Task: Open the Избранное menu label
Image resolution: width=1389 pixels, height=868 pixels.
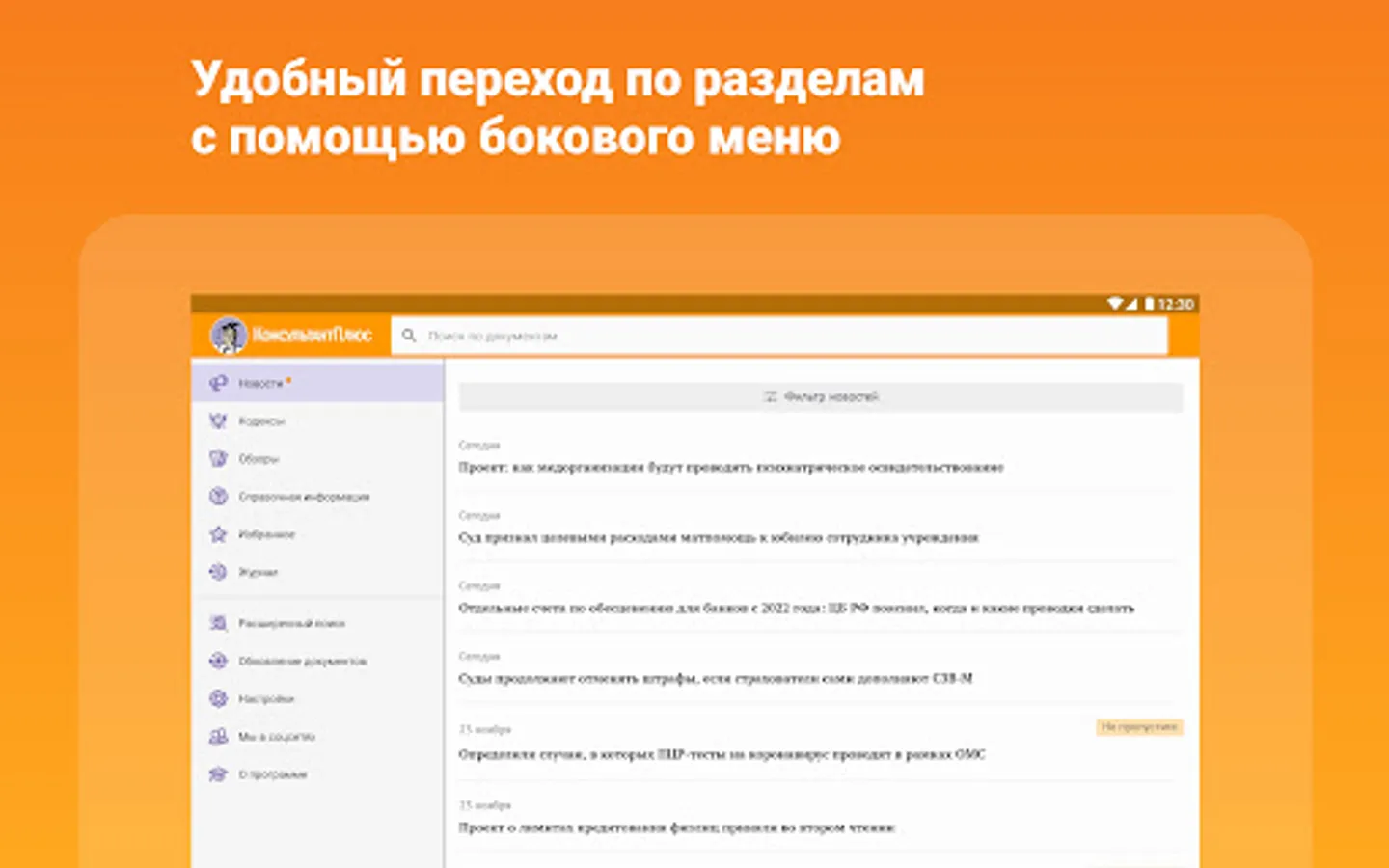Action: pyautogui.click(x=267, y=534)
